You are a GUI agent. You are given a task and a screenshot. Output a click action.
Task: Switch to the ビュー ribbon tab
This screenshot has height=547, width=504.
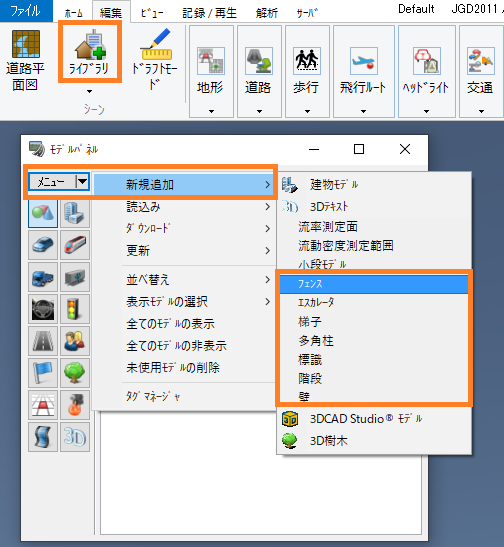[x=152, y=13]
